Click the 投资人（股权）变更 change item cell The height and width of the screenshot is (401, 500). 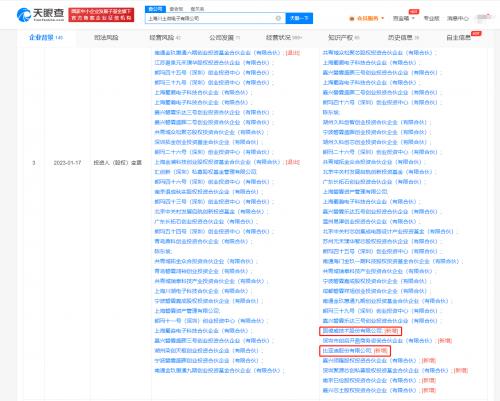[x=117, y=163]
